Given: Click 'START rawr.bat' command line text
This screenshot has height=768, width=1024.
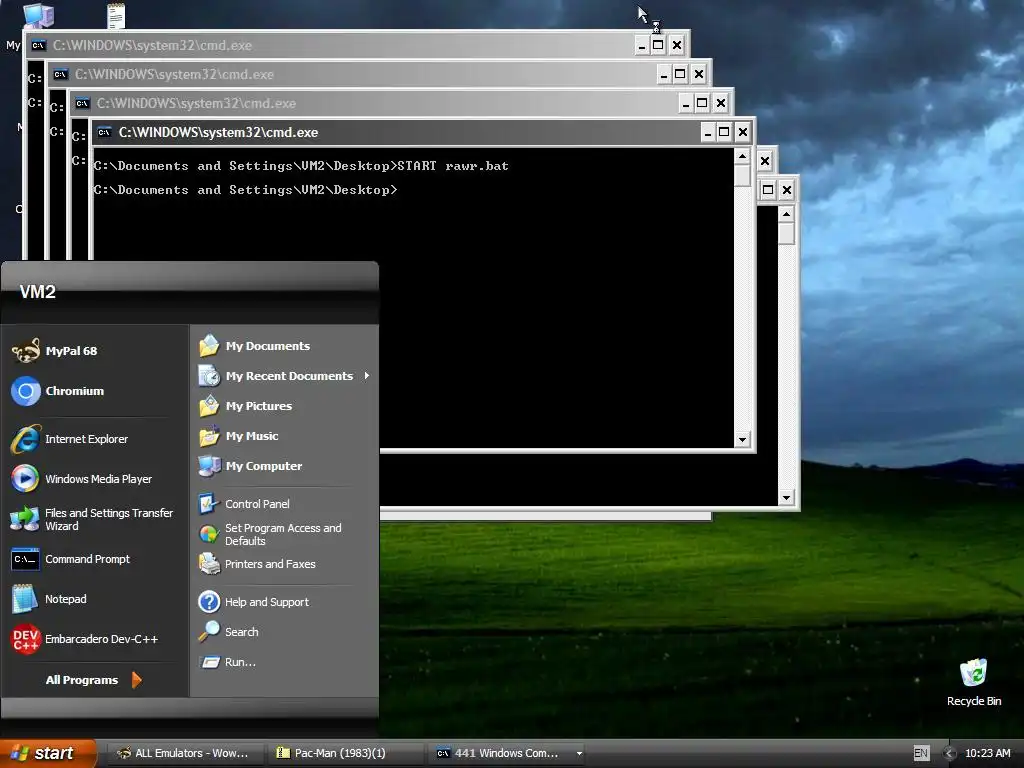Looking at the screenshot, I should point(453,166).
